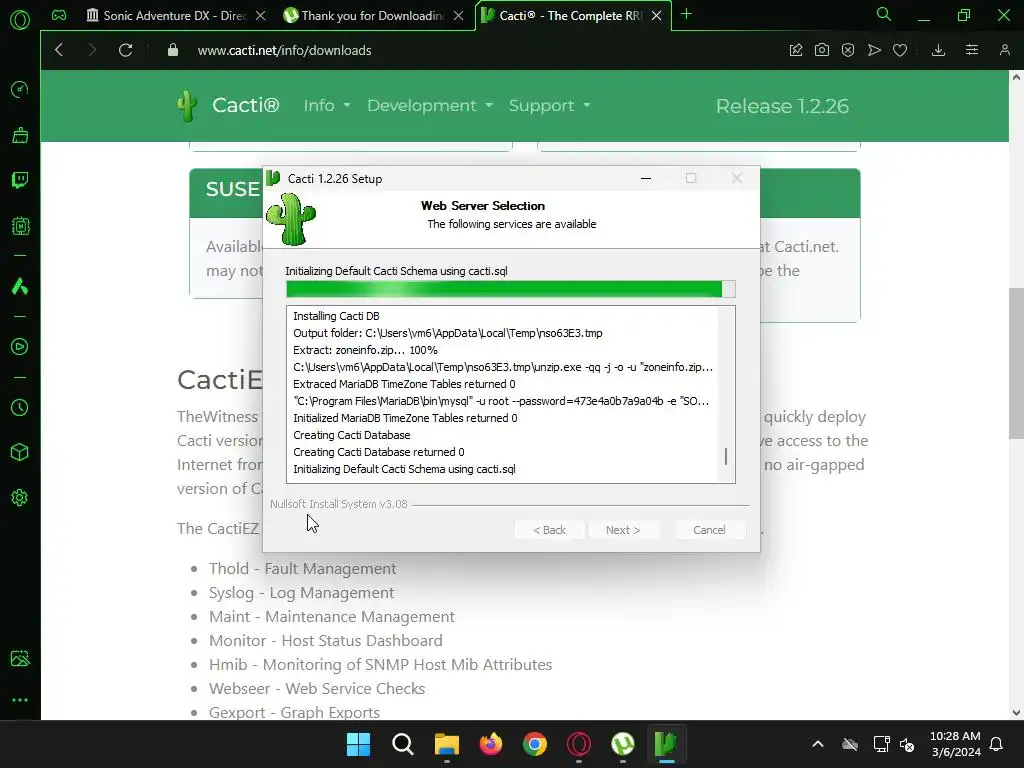Launch Firefox from taskbar
This screenshot has height=768, width=1024.
(x=490, y=744)
